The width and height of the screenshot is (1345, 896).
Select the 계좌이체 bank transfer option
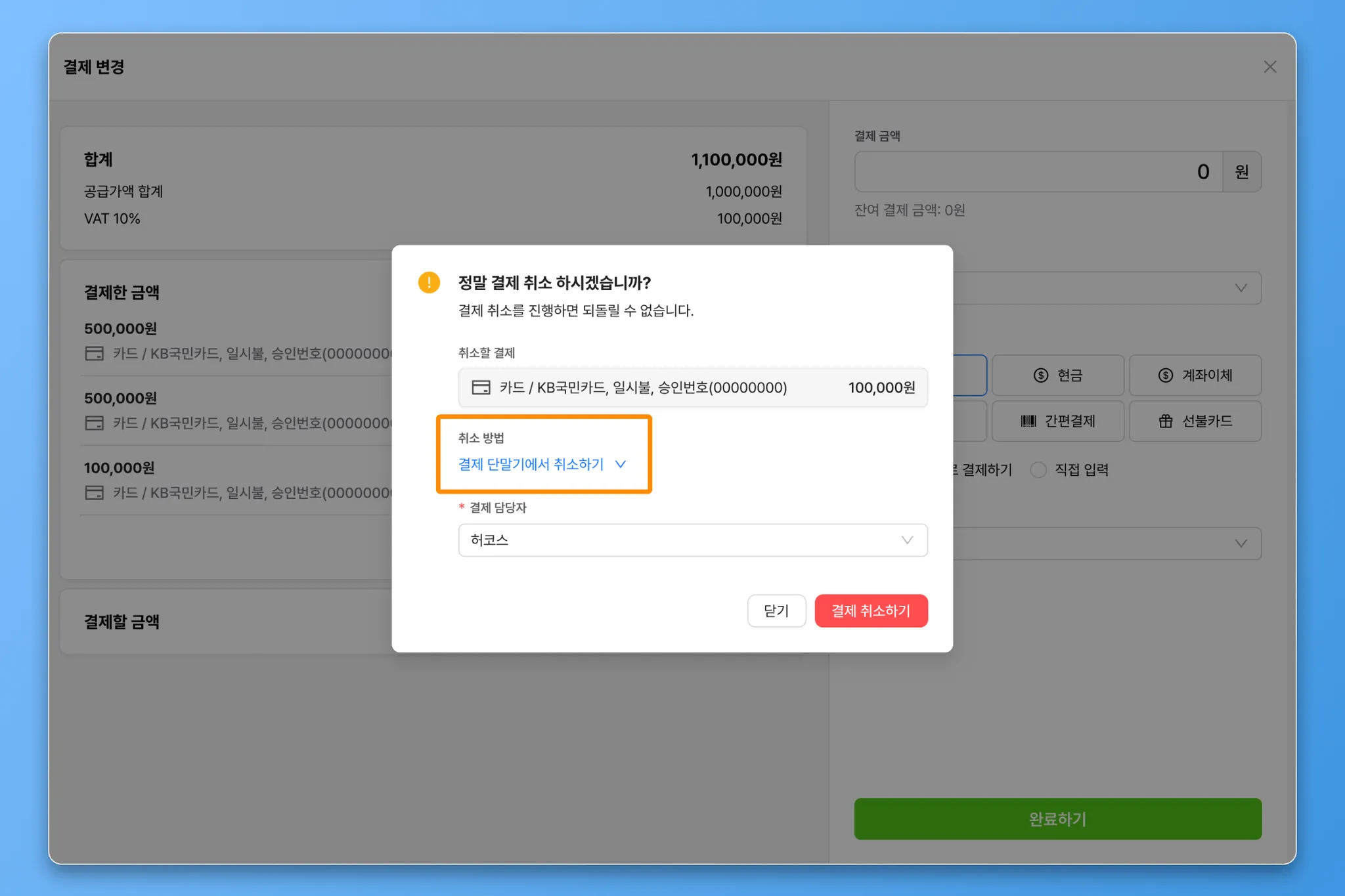click(1195, 375)
